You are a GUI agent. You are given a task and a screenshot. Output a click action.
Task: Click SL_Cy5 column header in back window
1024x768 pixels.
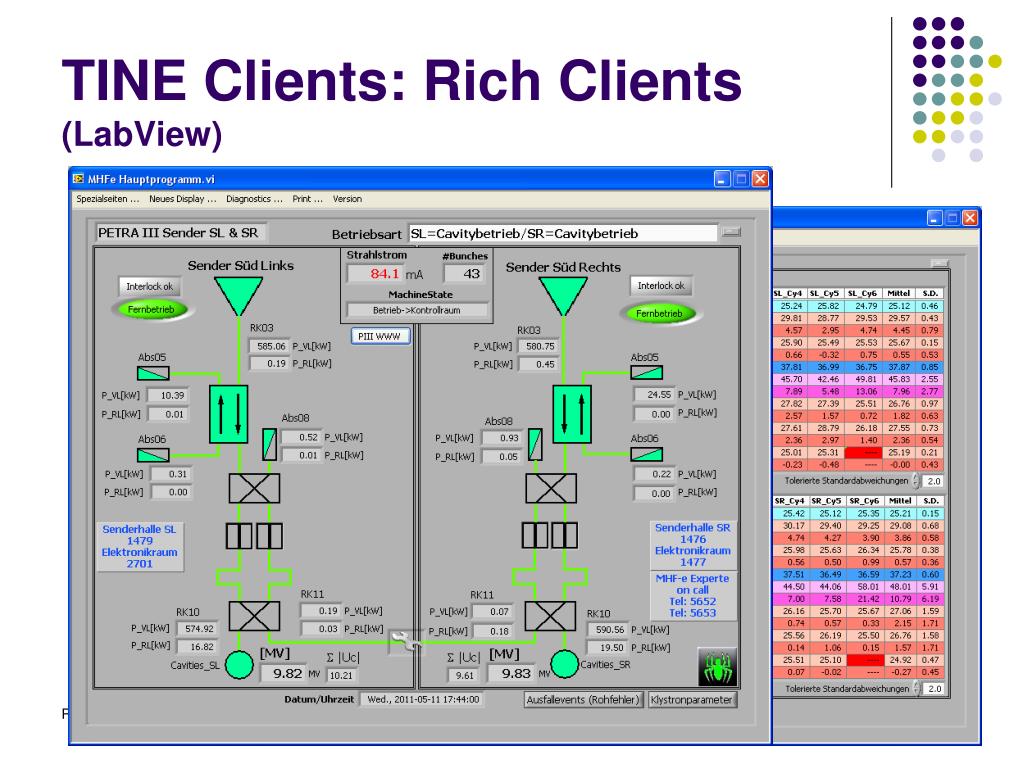(824, 293)
